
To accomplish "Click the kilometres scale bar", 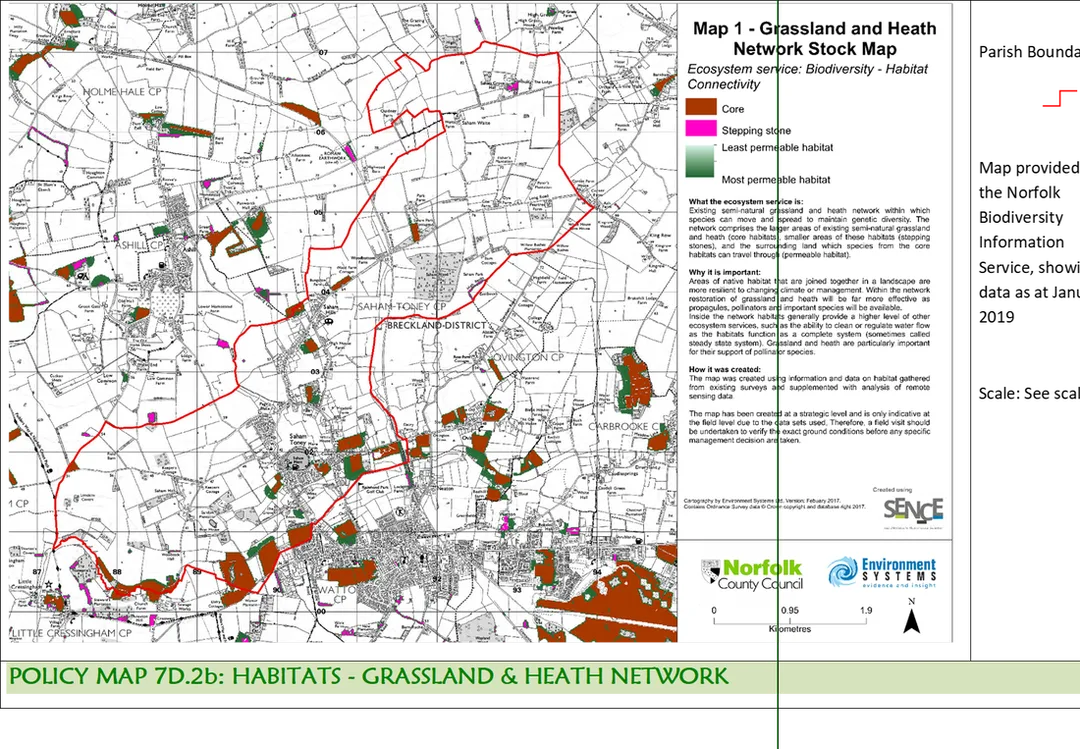I will point(789,618).
